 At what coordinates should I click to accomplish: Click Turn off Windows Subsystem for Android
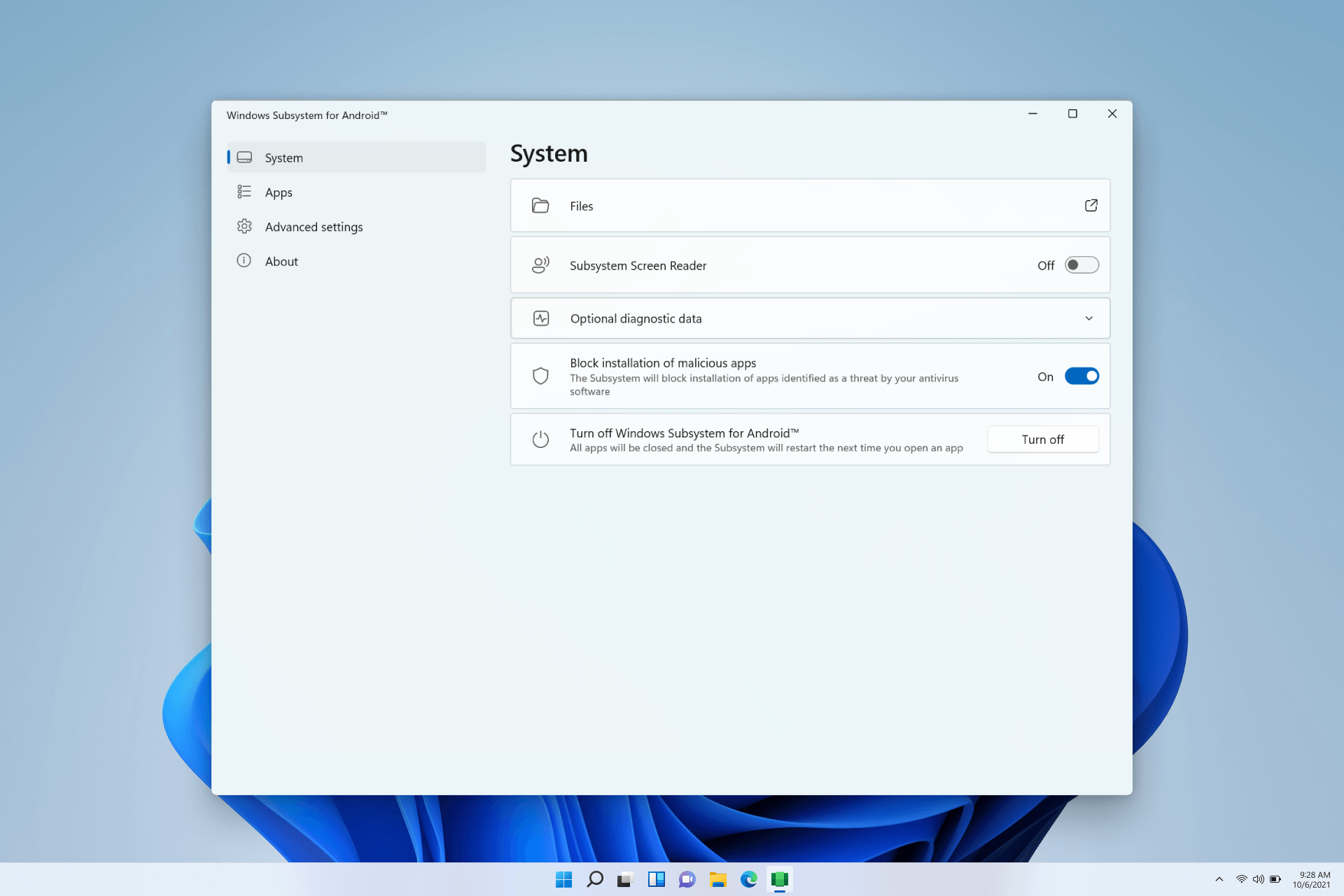coord(1042,439)
